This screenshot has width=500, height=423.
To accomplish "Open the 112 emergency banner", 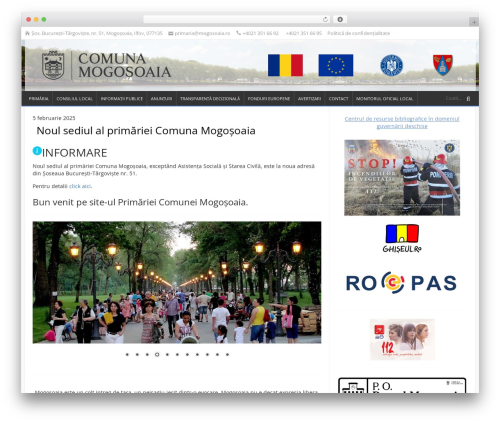I will click(402, 339).
